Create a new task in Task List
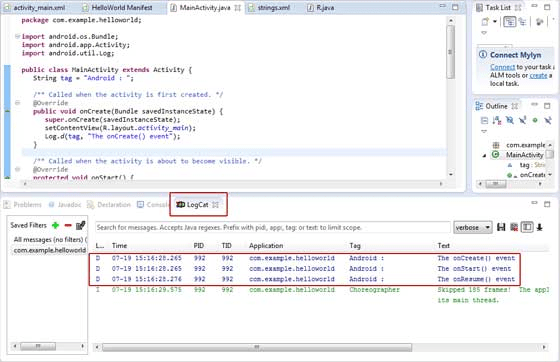This screenshot has height=362, width=560. click(x=485, y=22)
